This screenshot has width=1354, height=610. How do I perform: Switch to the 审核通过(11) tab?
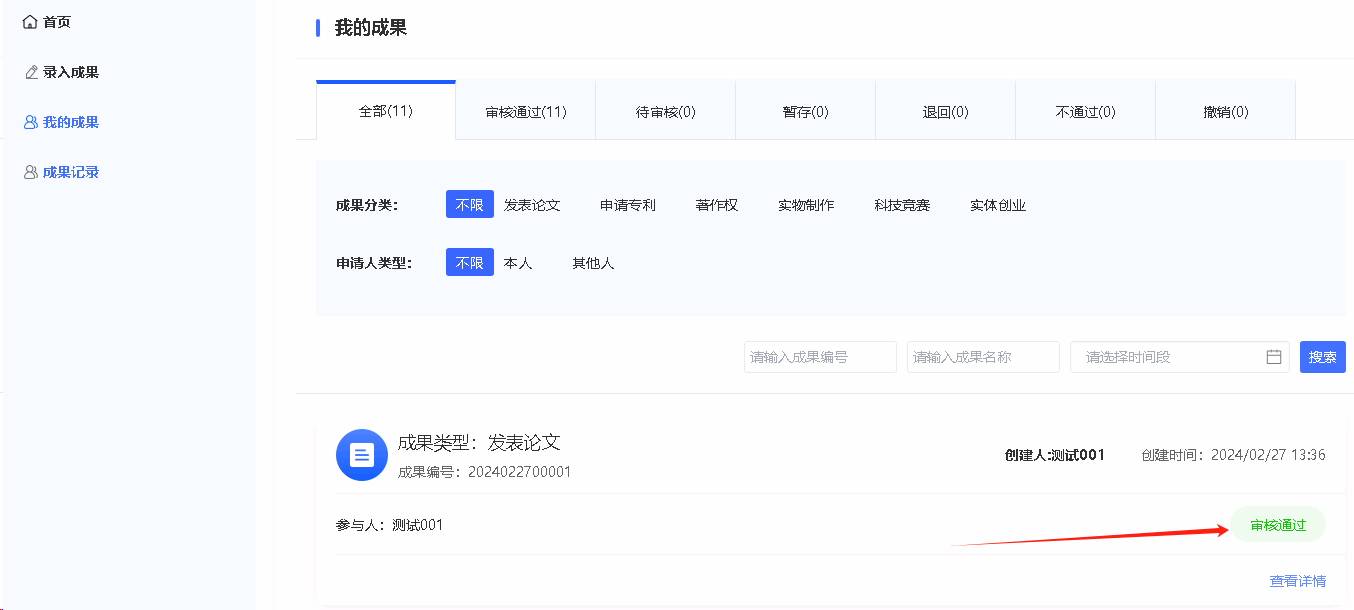pos(526,112)
